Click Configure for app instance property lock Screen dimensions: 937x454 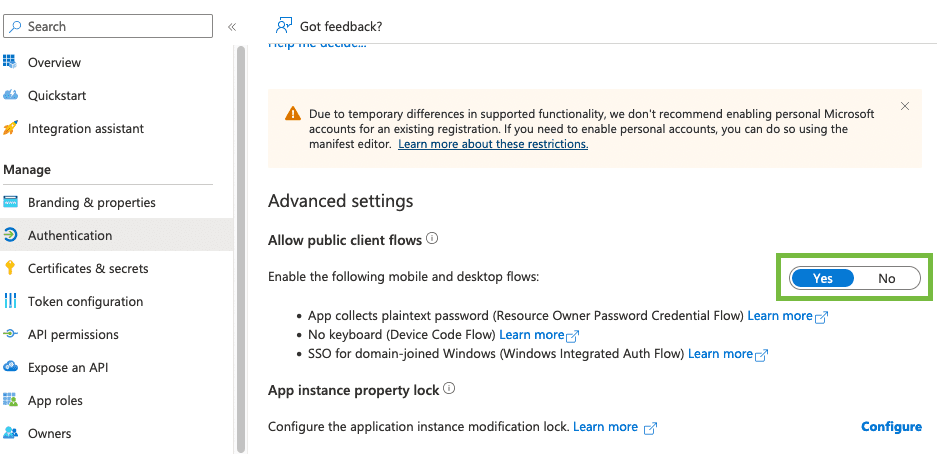[891, 427]
